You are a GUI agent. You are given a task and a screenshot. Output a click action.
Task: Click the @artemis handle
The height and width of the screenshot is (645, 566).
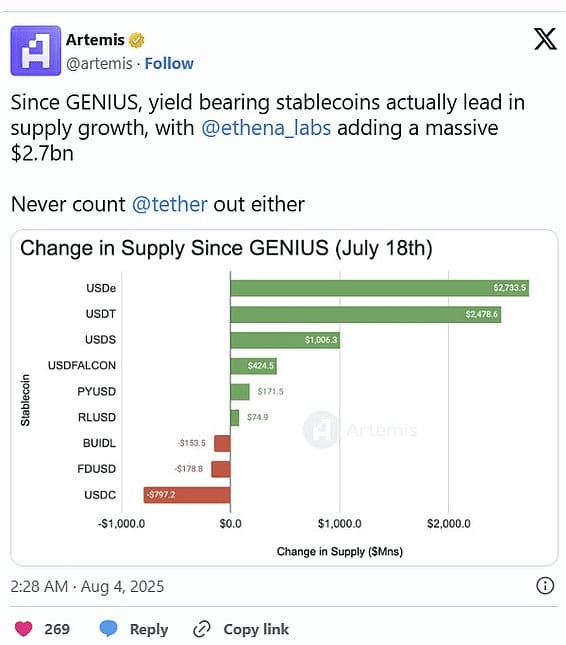(99, 64)
